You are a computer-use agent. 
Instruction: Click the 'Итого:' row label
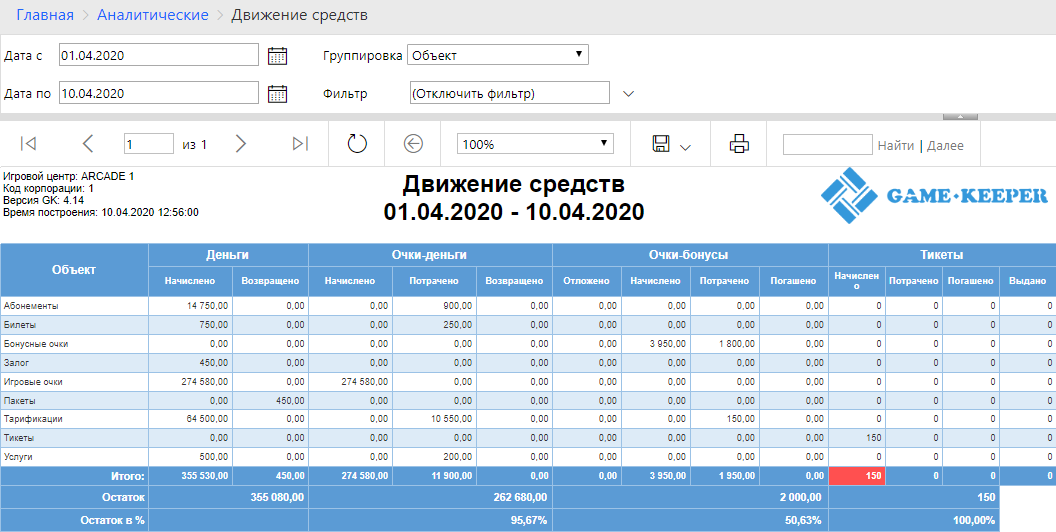click(x=74, y=476)
